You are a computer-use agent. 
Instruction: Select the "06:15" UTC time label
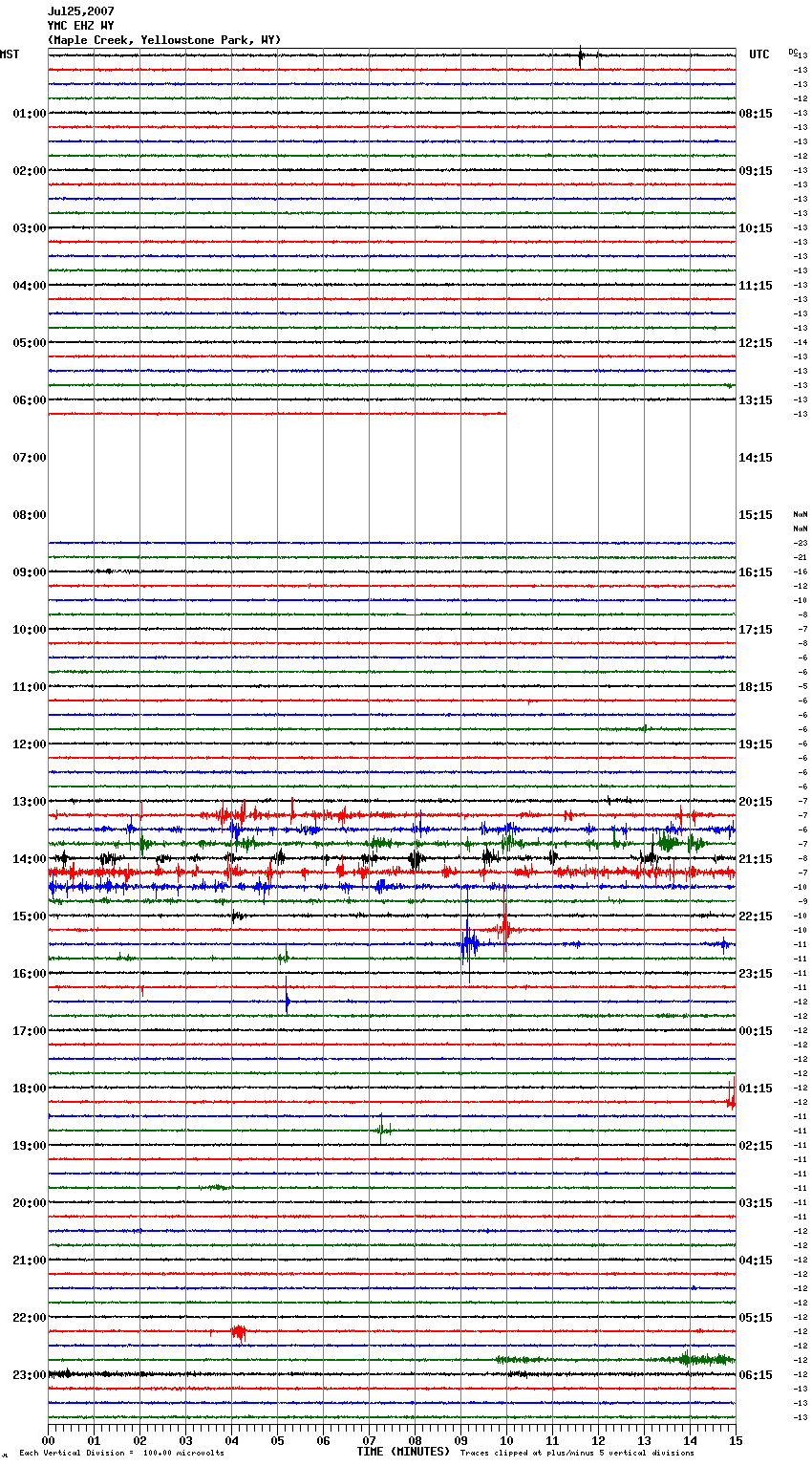click(756, 1375)
